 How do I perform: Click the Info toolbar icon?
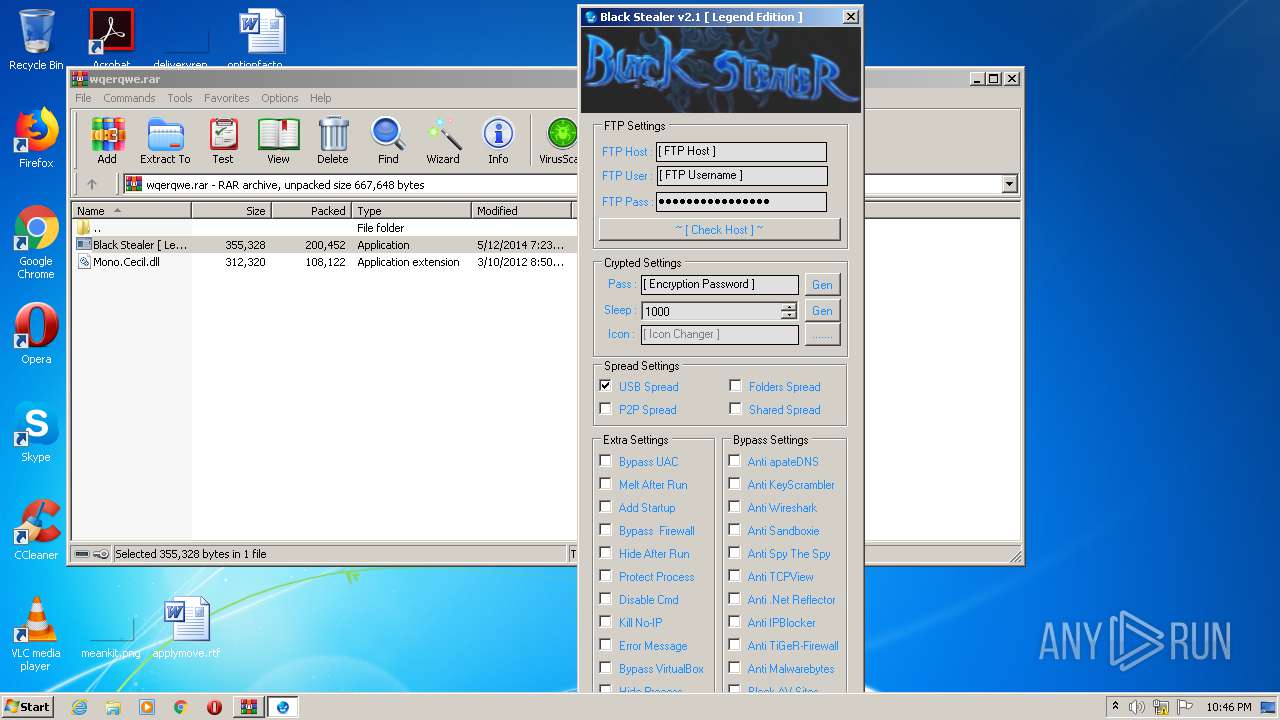498,141
